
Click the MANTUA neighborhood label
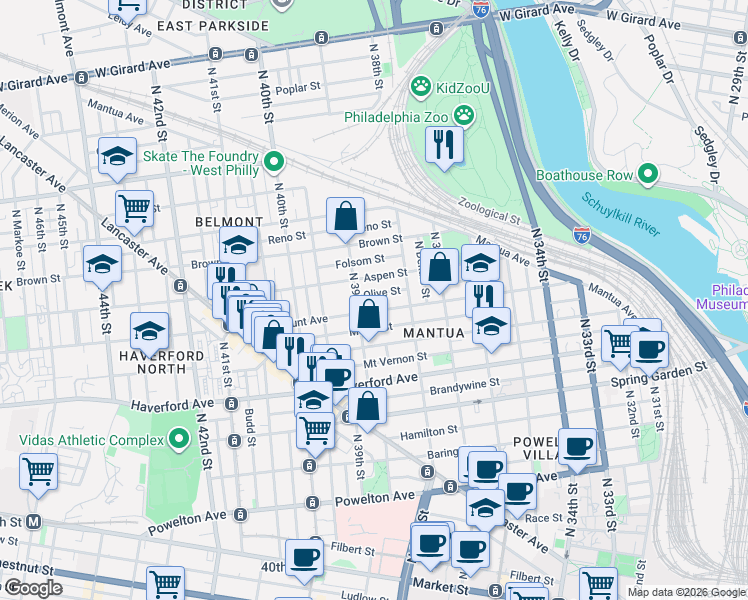click(434, 333)
